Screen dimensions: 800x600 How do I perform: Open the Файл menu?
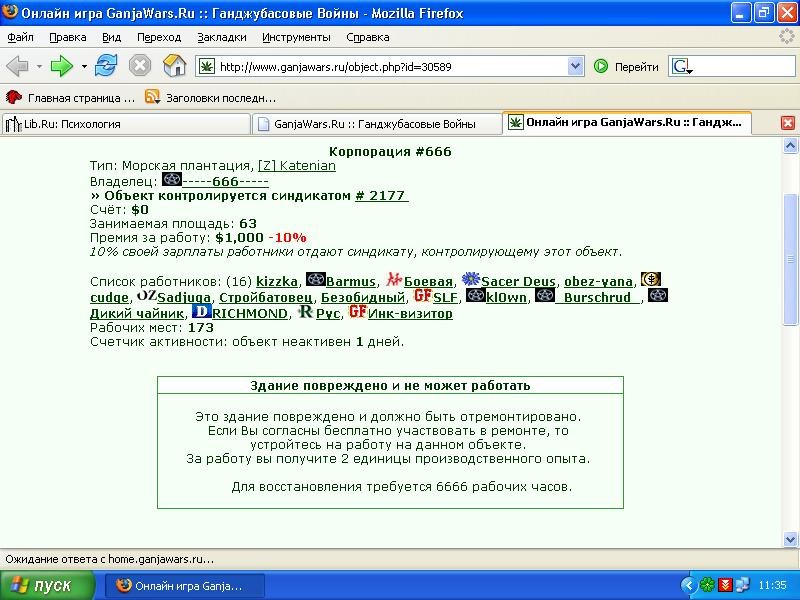click(20, 37)
